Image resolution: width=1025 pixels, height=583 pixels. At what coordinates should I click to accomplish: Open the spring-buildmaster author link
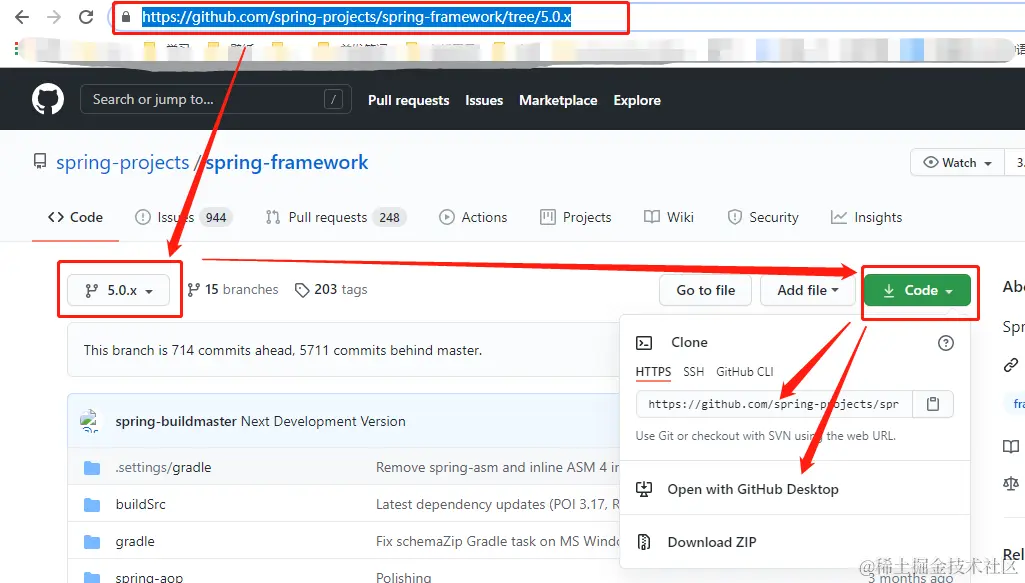point(176,422)
